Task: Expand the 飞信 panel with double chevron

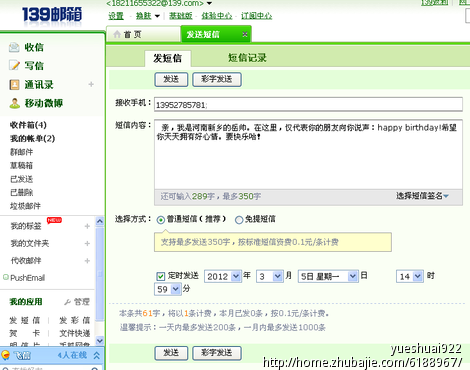Action: [97, 355]
